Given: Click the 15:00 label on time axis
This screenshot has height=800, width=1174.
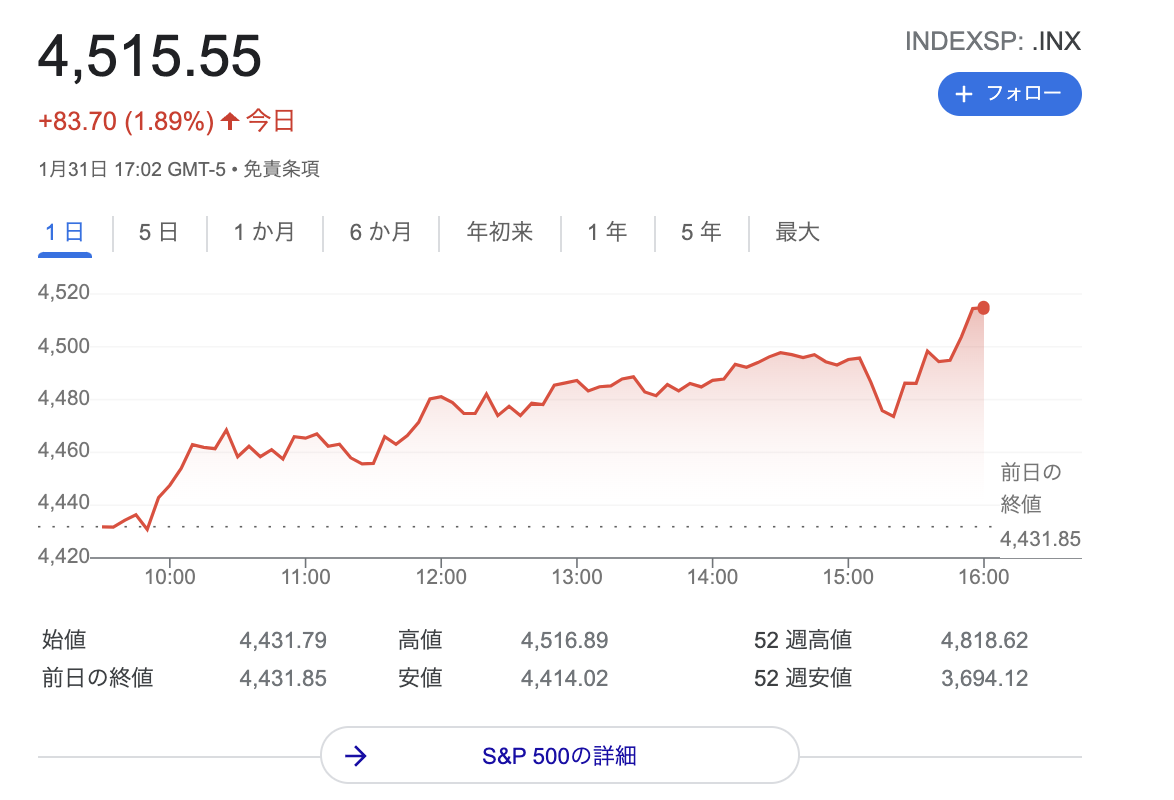Looking at the screenshot, I should [x=848, y=577].
